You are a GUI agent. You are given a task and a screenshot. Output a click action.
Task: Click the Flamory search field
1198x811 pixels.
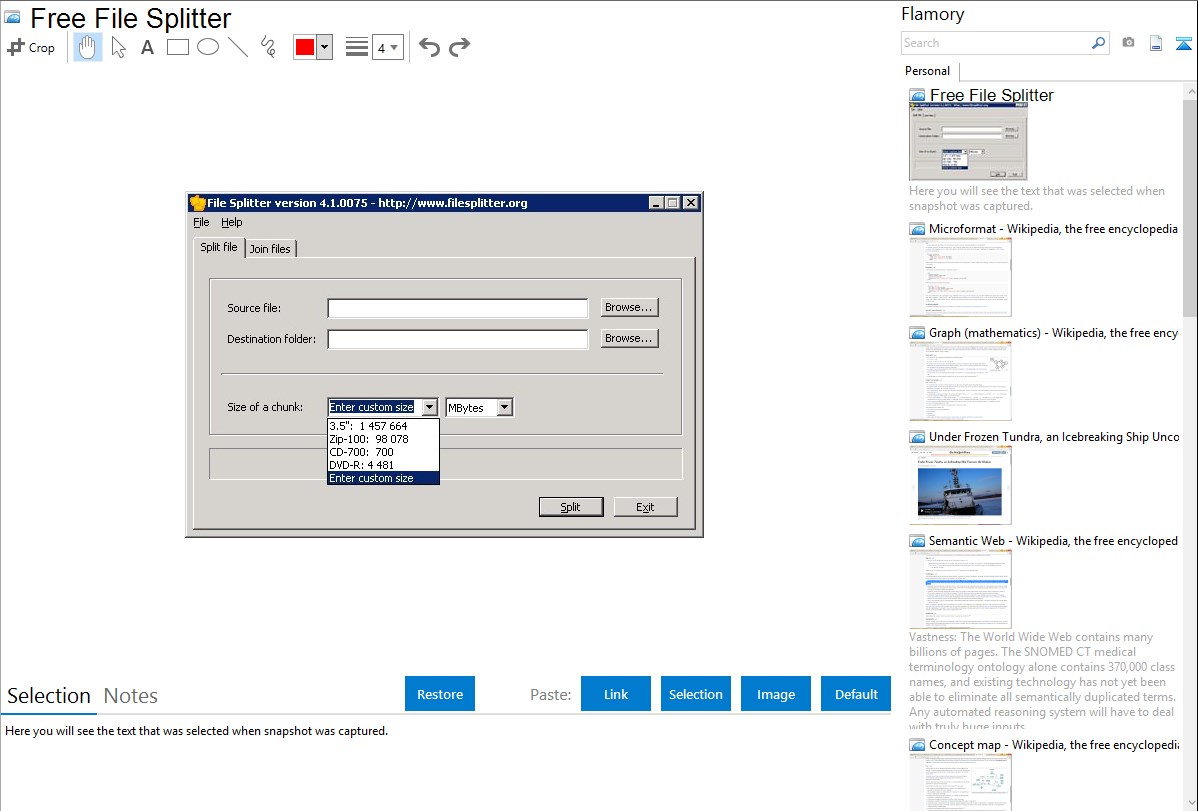[996, 43]
